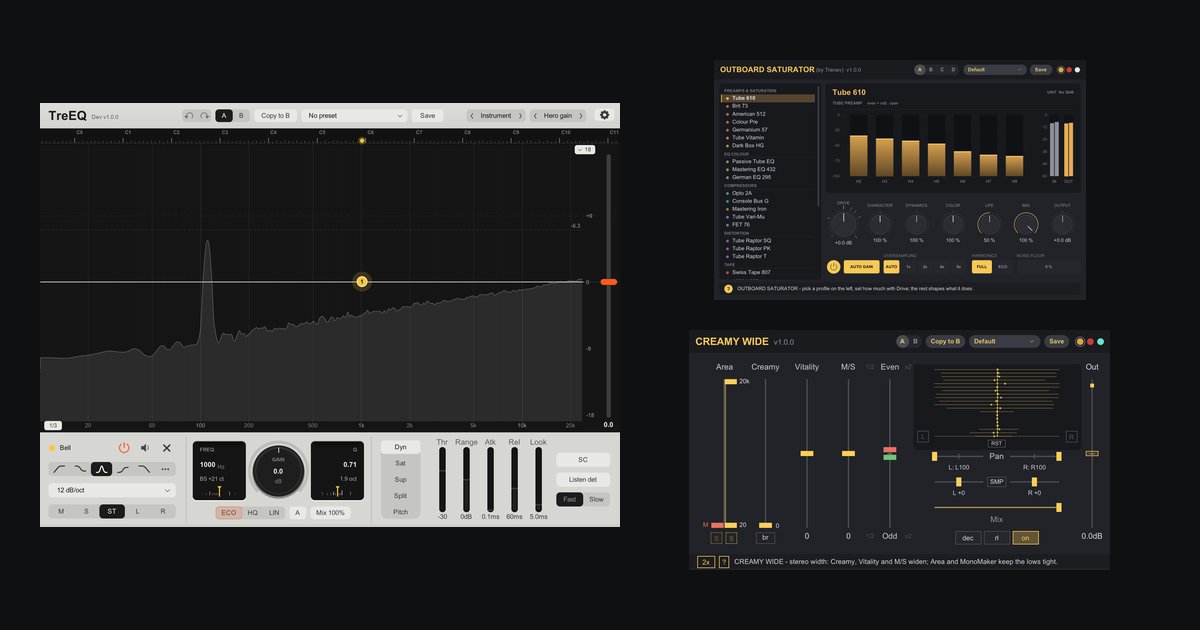The width and height of the screenshot is (1200, 630).
Task: Save preset in Outboard Saturator
Action: pos(1041,70)
